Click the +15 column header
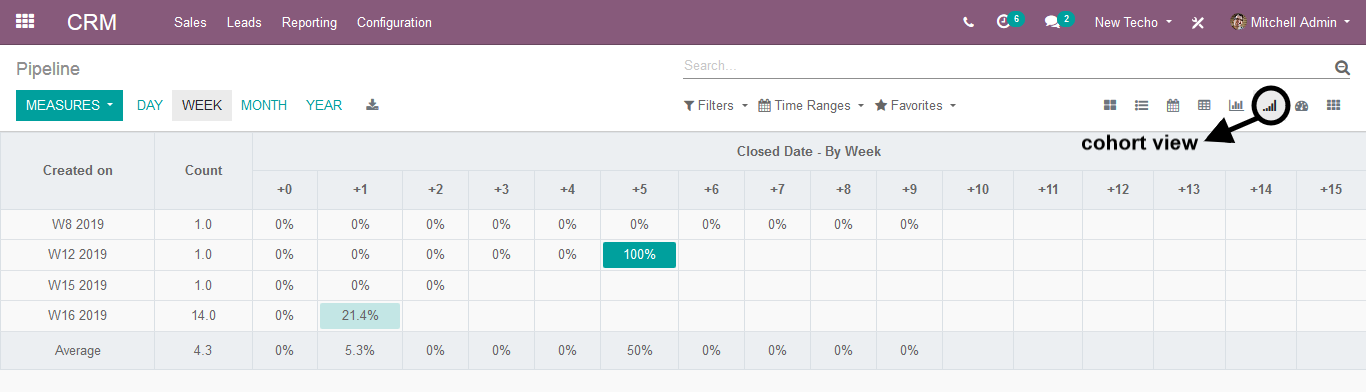Image resolution: width=1366 pixels, height=392 pixels. [x=1331, y=190]
